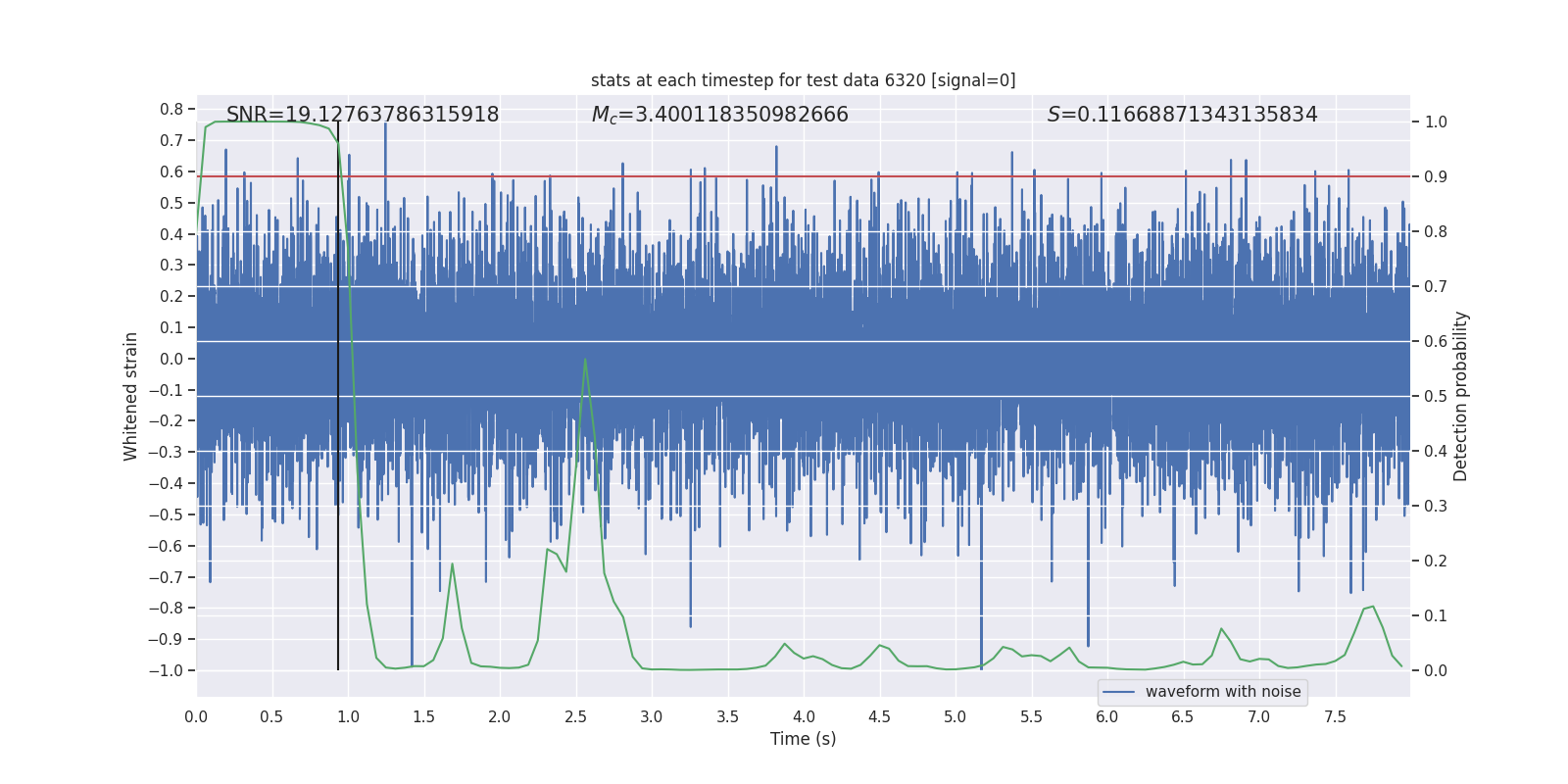
Task: Click the 'waveform with noise' legend label
Action: [1223, 692]
